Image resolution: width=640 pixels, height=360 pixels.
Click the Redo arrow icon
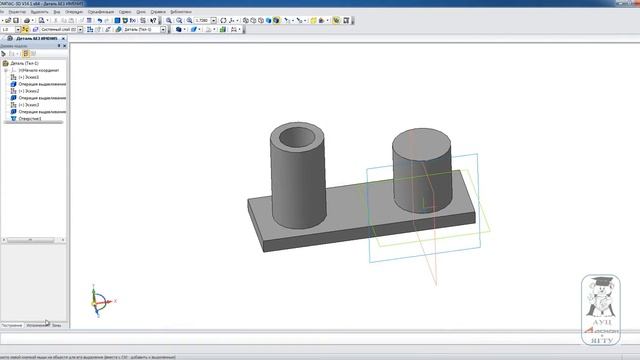tap(107, 20)
